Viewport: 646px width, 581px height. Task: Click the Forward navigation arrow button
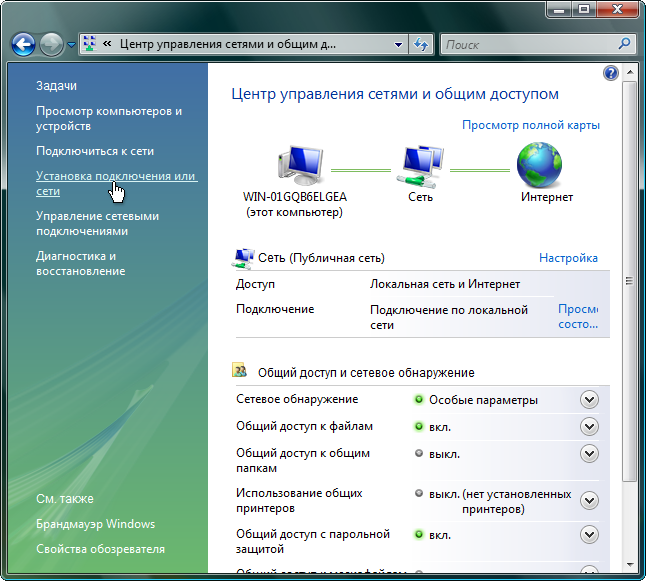(51, 44)
